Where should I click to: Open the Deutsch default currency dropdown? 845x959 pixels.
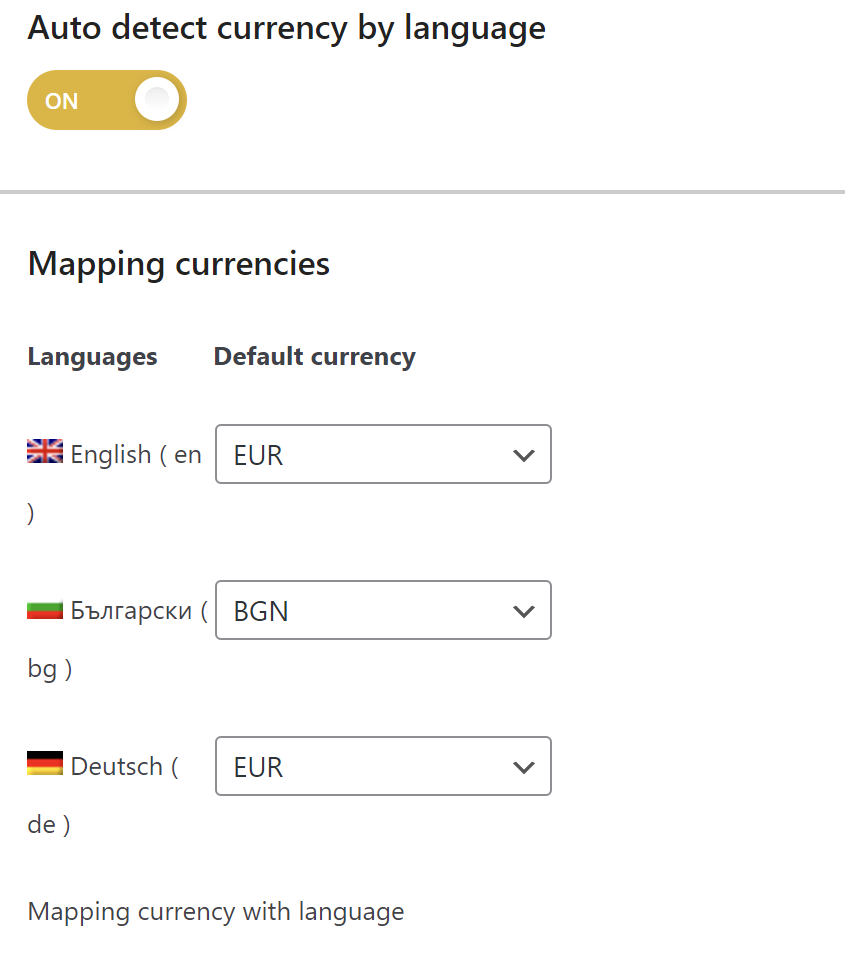pos(383,767)
